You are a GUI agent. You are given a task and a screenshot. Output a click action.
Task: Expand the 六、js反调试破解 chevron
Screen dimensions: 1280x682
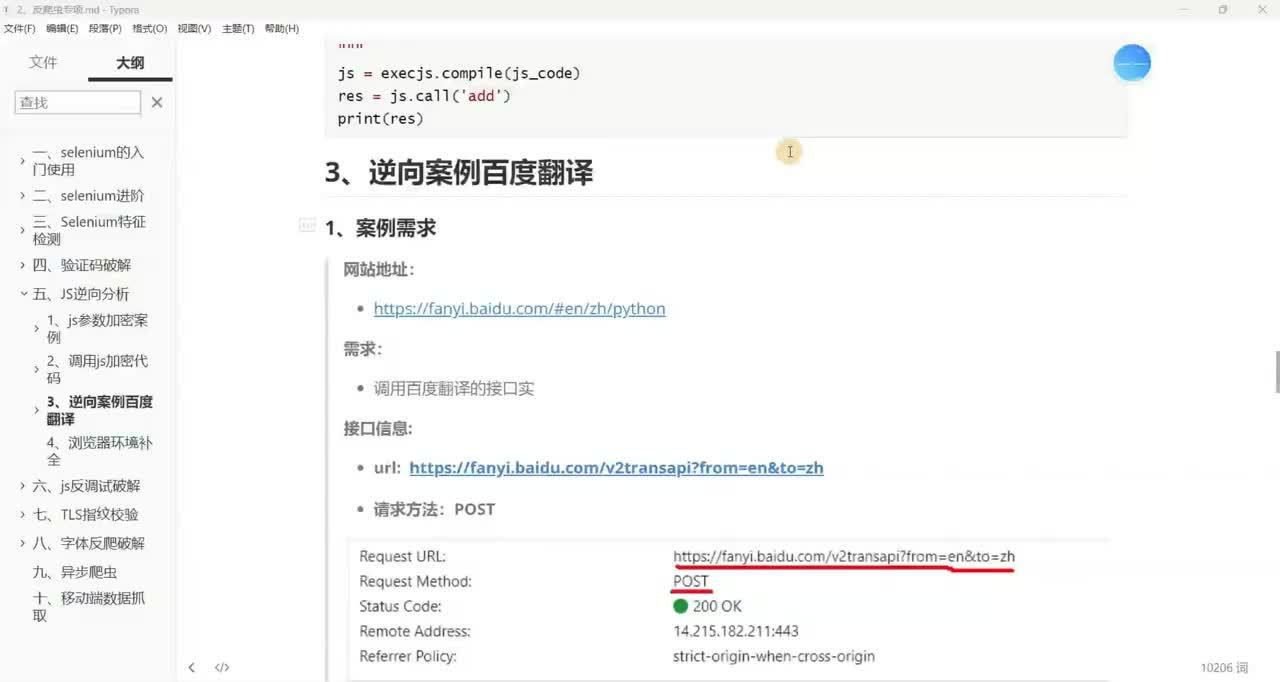coord(23,486)
